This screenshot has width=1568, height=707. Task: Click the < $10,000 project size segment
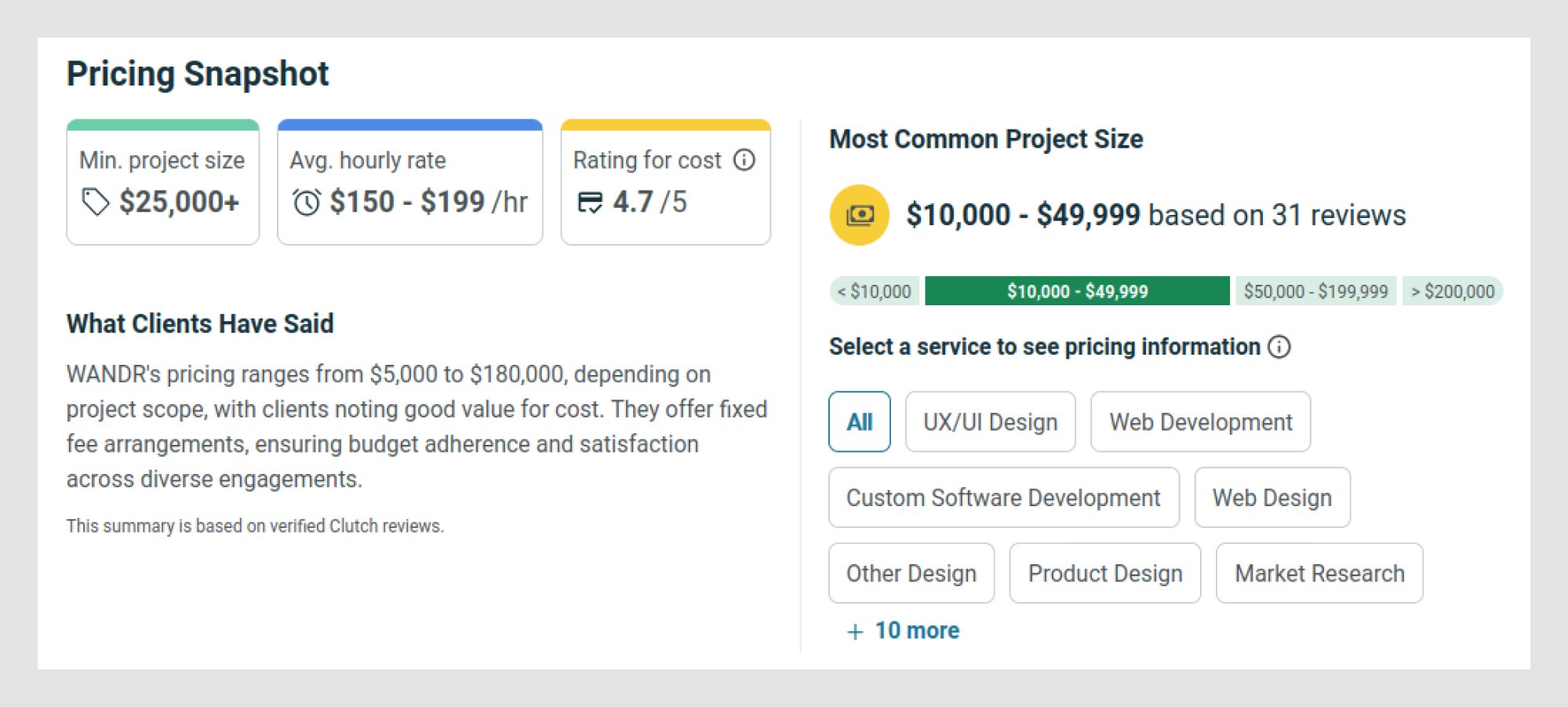click(x=875, y=291)
